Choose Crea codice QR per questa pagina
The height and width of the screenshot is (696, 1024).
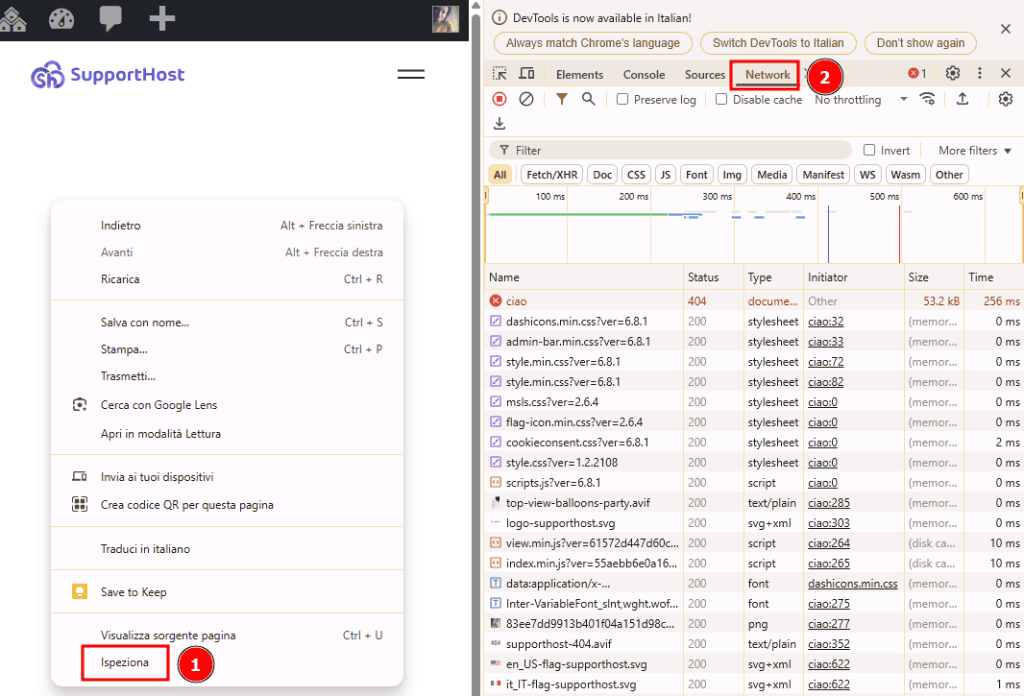click(227, 505)
